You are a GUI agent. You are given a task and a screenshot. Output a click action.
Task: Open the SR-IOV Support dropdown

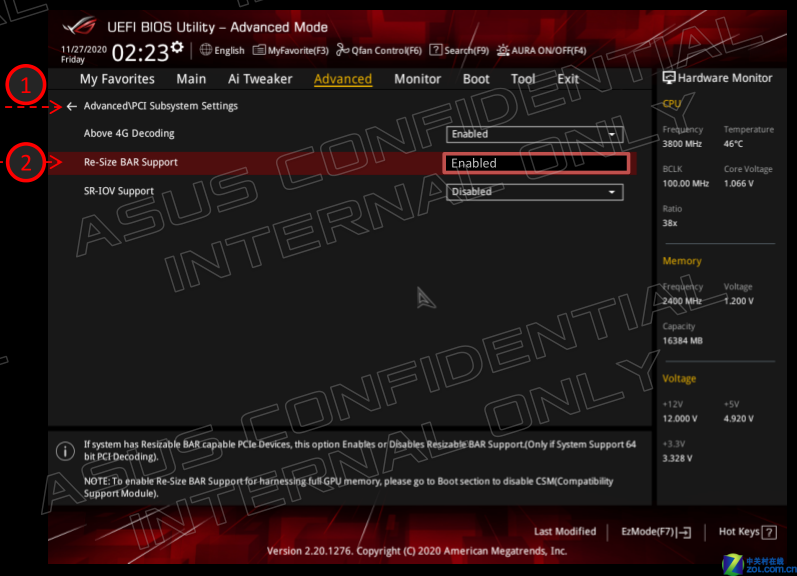[534, 192]
